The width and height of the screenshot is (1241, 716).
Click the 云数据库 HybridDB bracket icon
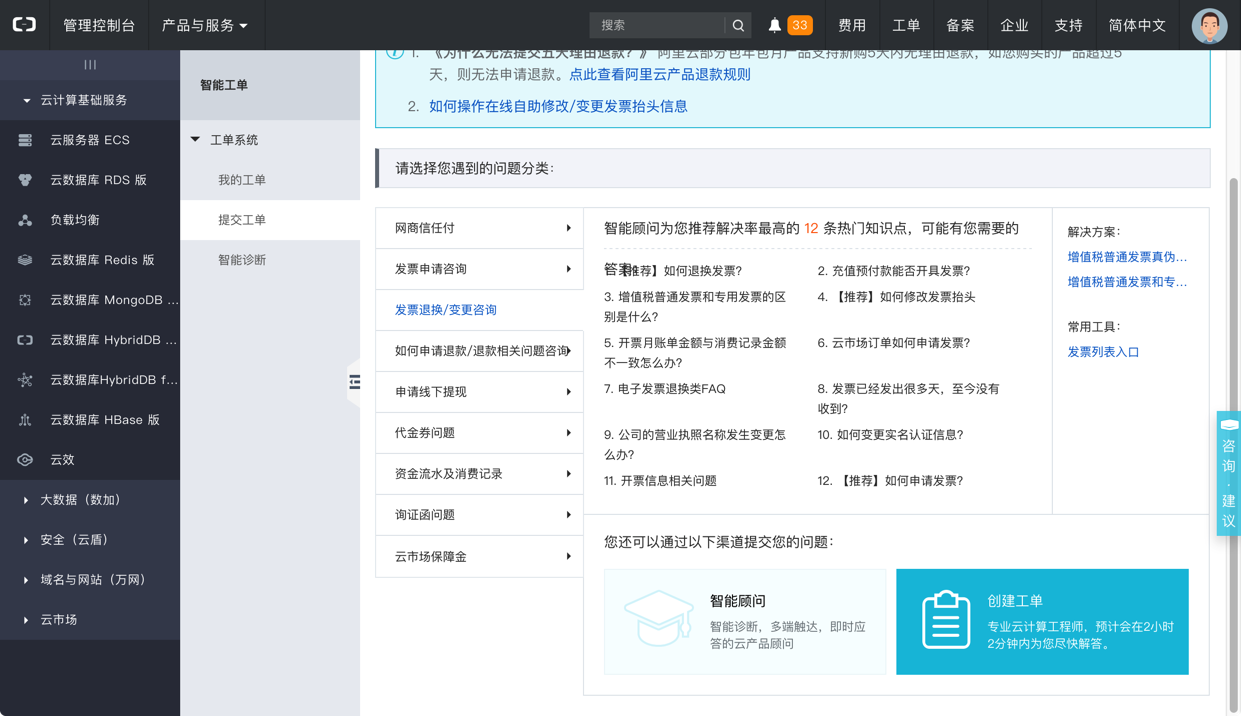point(25,340)
